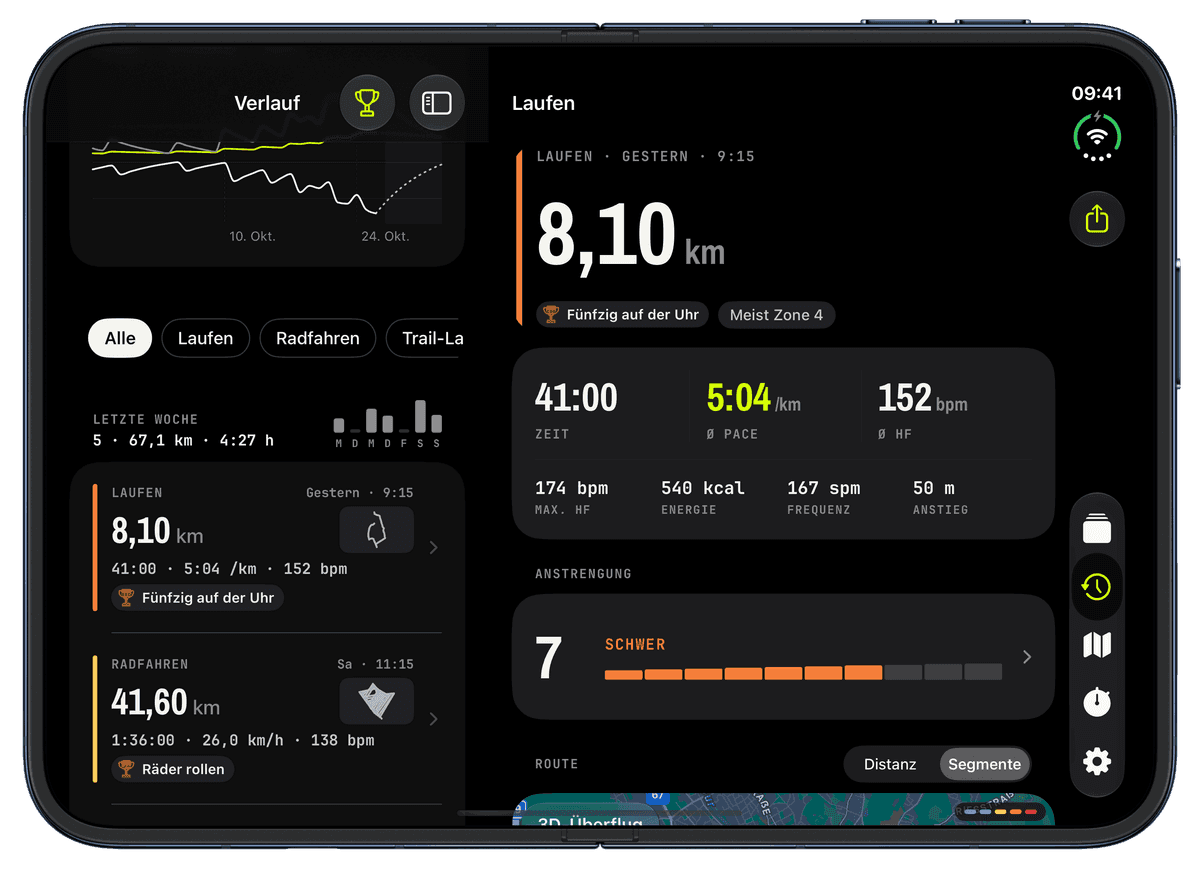Screen dimensions: 1200x872
Task: Click the Verlauf panel title
Action: click(x=267, y=103)
